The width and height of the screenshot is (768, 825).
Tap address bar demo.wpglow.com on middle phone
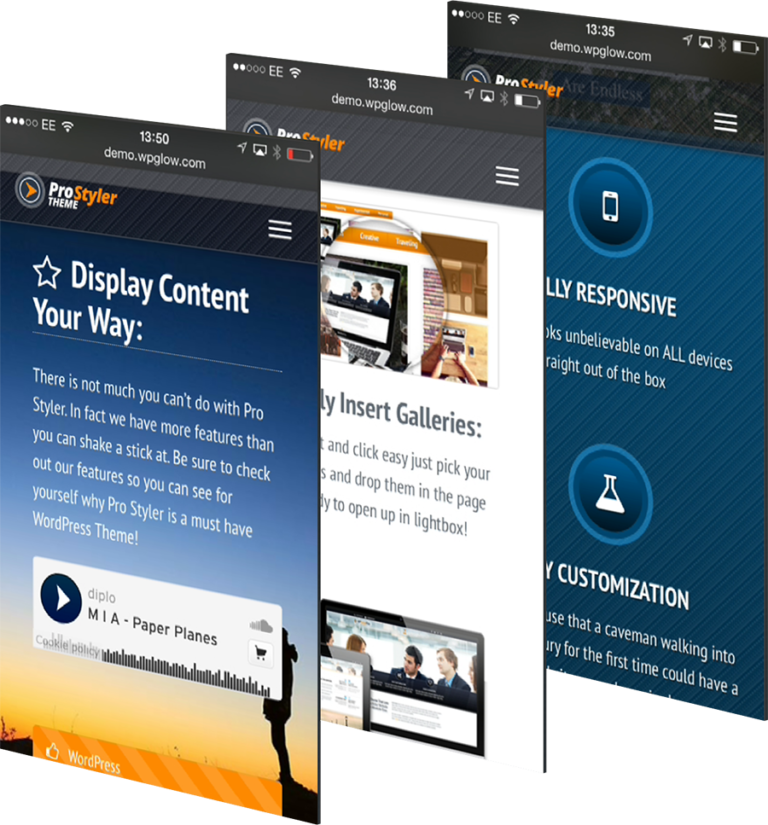tap(382, 104)
